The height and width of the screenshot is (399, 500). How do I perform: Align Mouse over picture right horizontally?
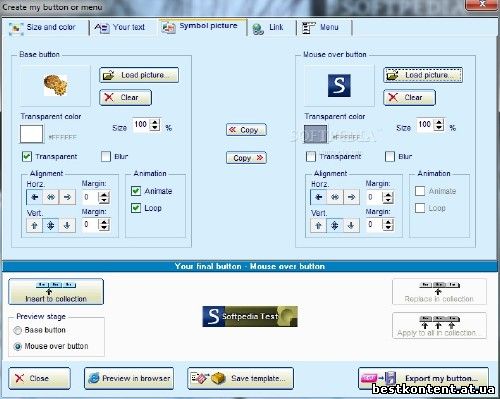[x=351, y=197]
